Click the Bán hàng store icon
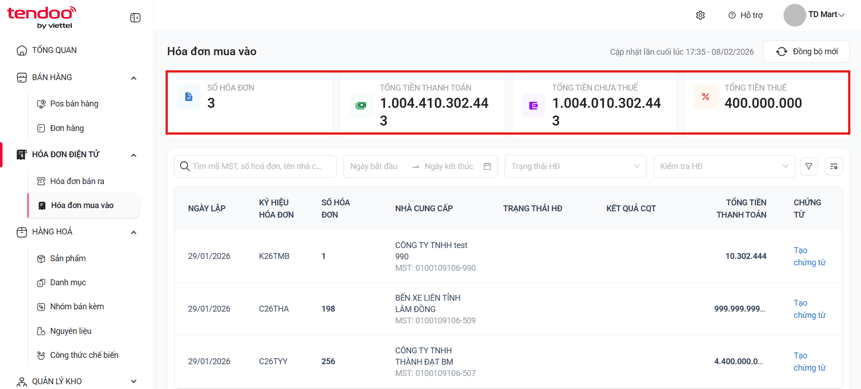This screenshot has height=389, width=861. (21, 77)
